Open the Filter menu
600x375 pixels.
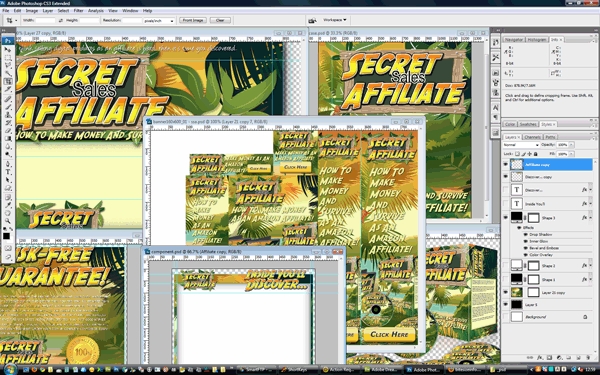point(78,11)
